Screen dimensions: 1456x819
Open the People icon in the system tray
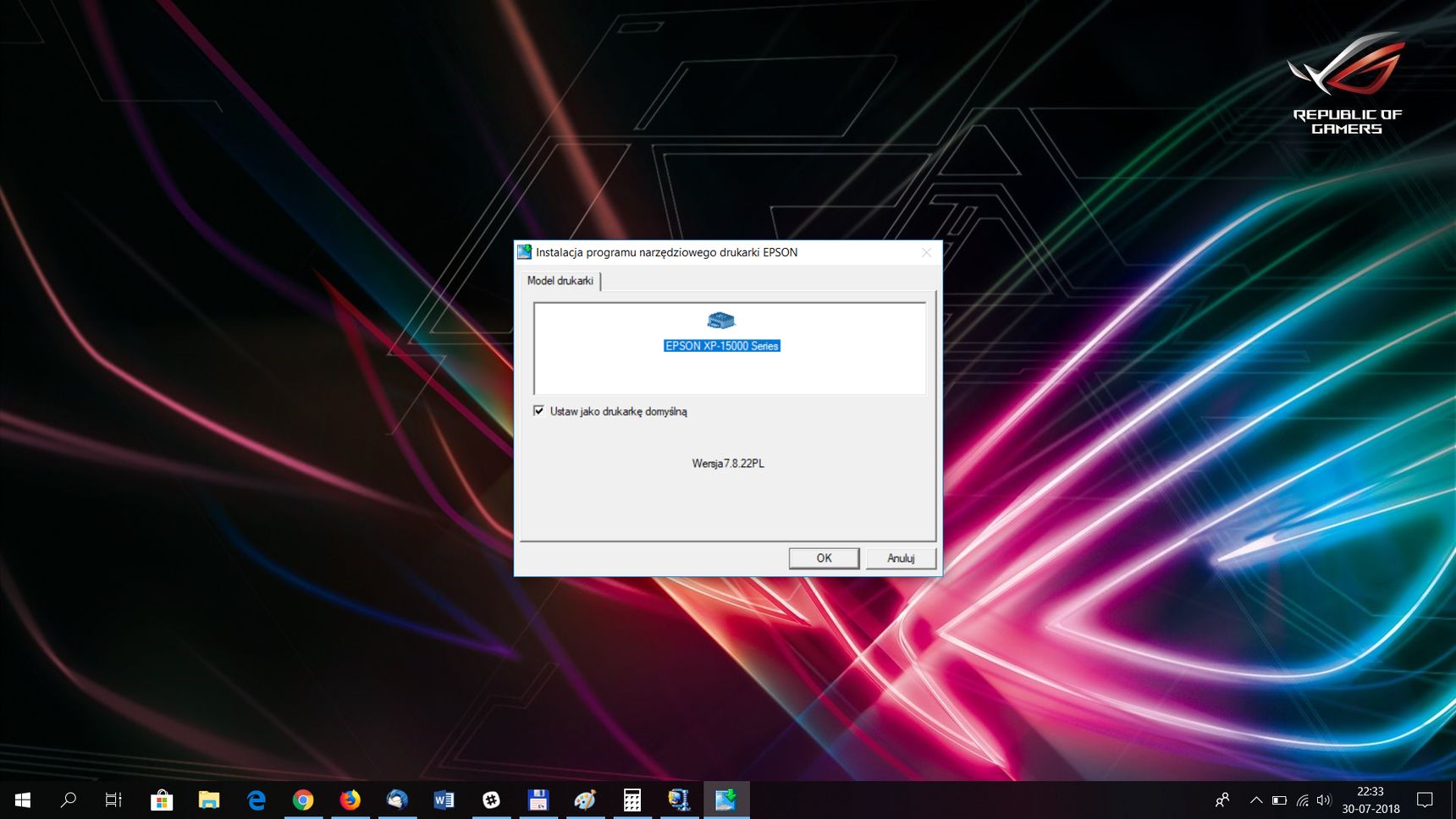[x=1222, y=800]
